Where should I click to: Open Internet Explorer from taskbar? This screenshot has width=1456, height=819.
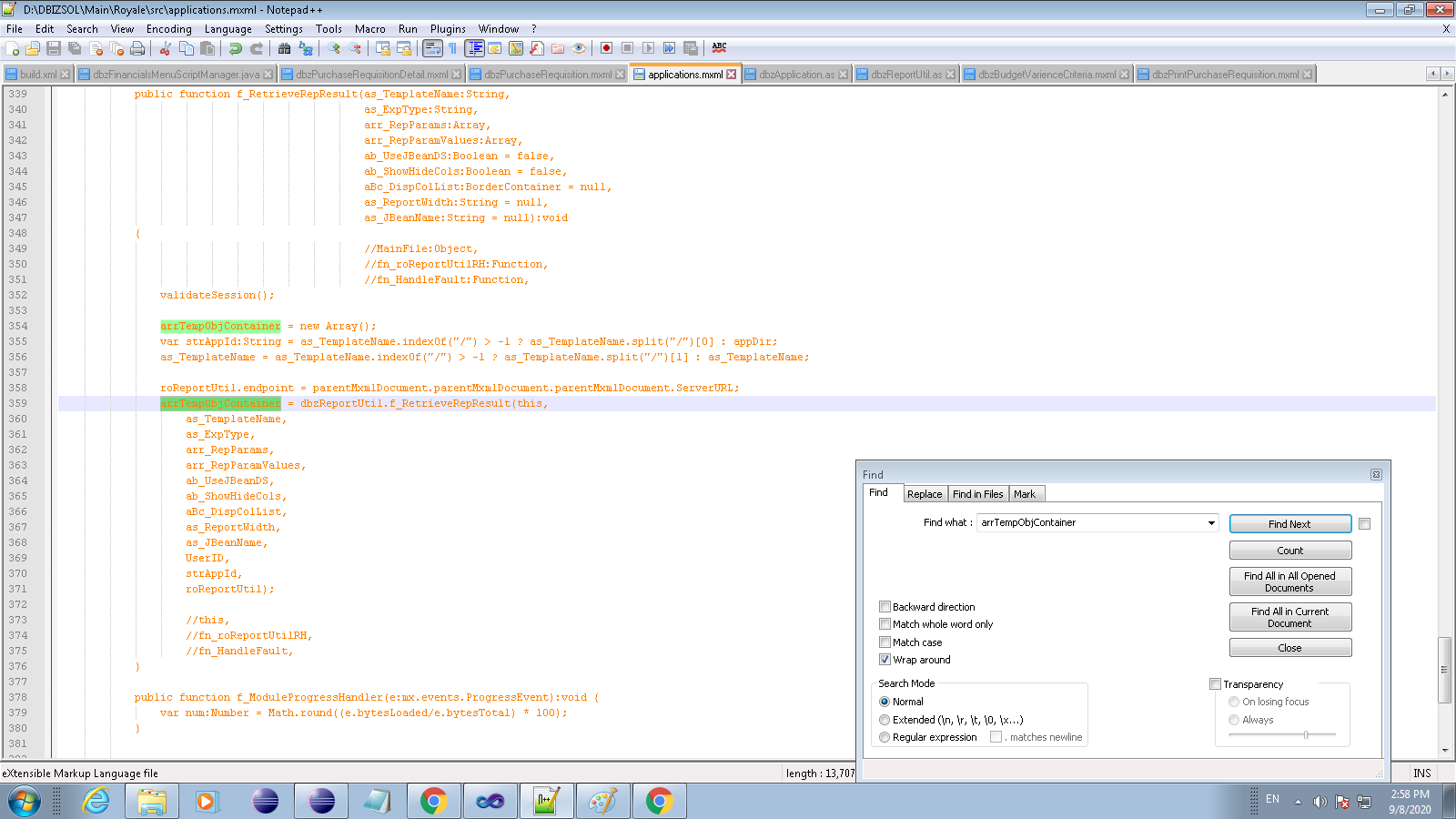tap(96, 802)
